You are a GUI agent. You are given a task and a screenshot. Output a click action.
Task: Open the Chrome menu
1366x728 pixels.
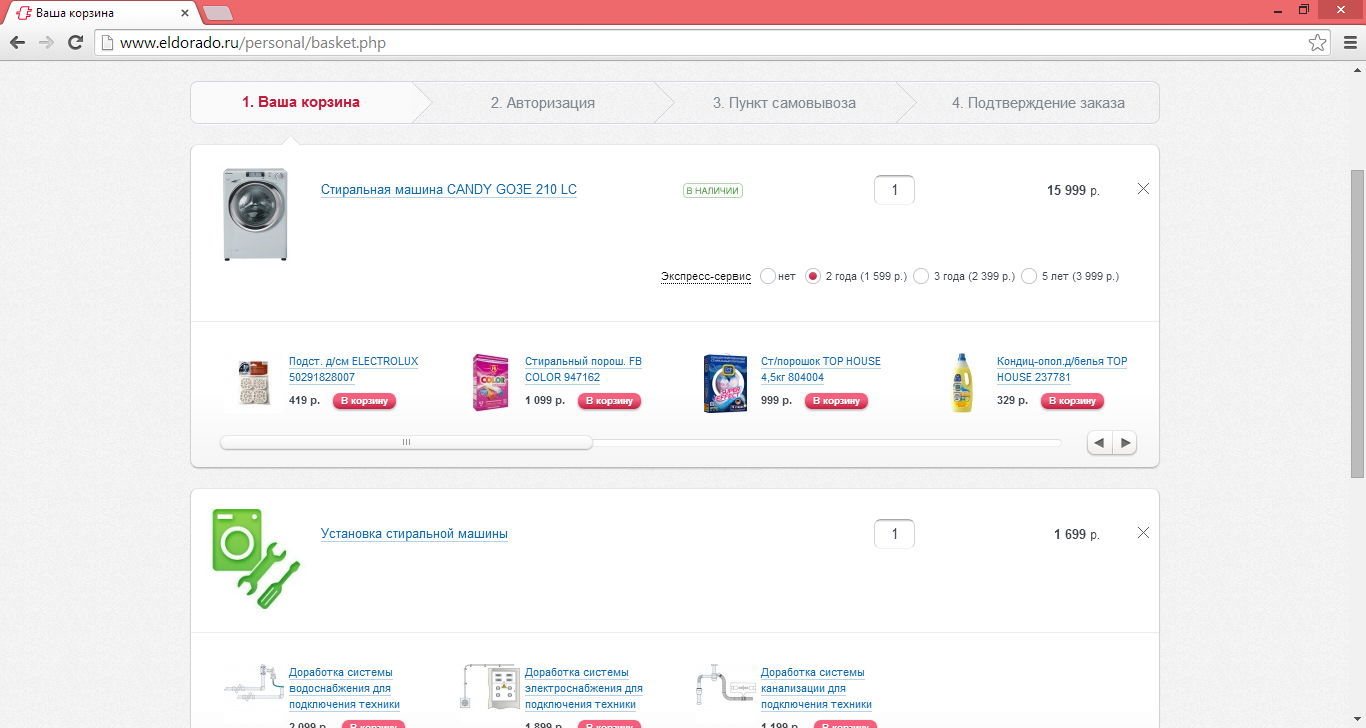(x=1349, y=43)
